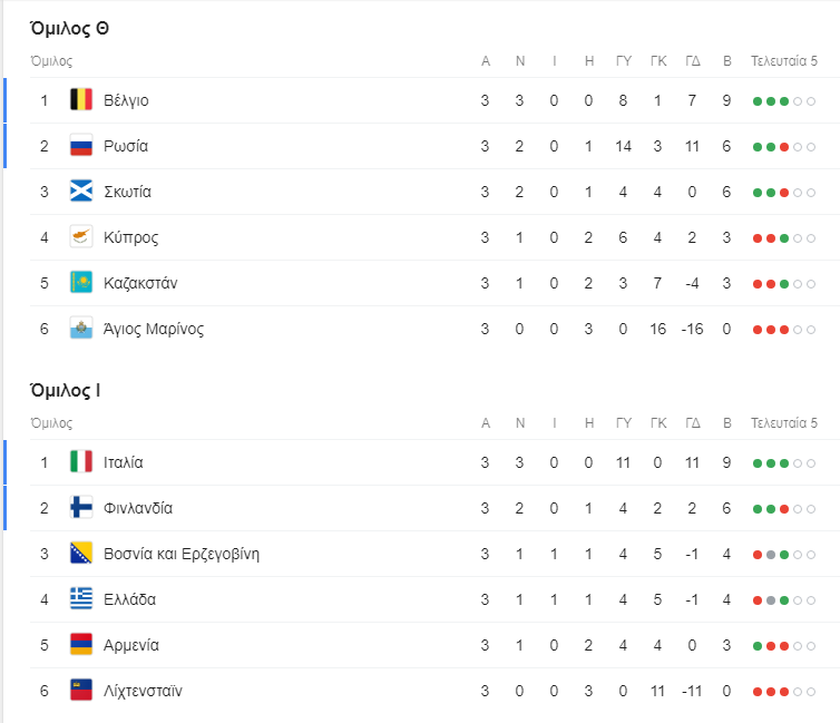This screenshot has height=723, width=840.
Task: Click Bosnia's grey draw result dot
Action: [771, 555]
